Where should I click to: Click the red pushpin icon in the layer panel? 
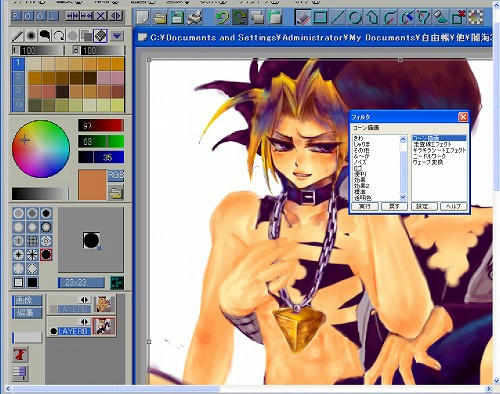[x=20, y=355]
